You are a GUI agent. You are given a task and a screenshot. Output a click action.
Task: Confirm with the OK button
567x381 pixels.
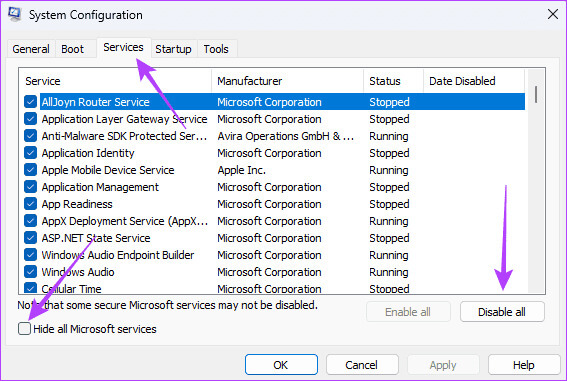point(281,365)
